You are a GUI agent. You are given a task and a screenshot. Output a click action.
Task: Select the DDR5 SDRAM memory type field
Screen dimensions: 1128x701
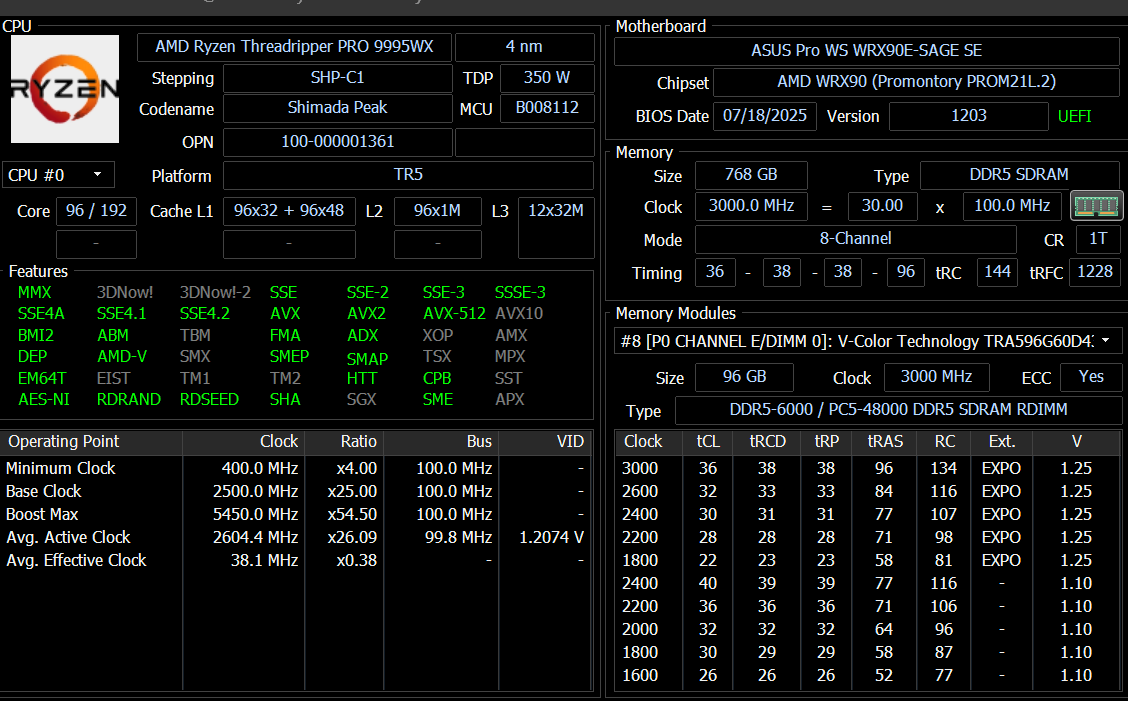tap(1019, 175)
